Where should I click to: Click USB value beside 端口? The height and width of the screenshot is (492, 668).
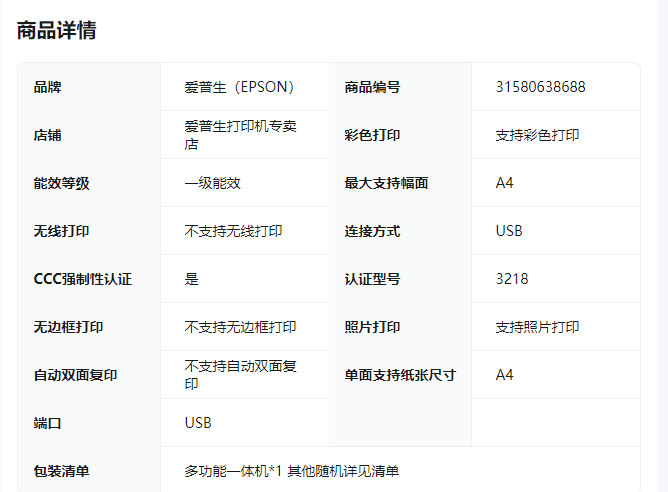(x=198, y=423)
